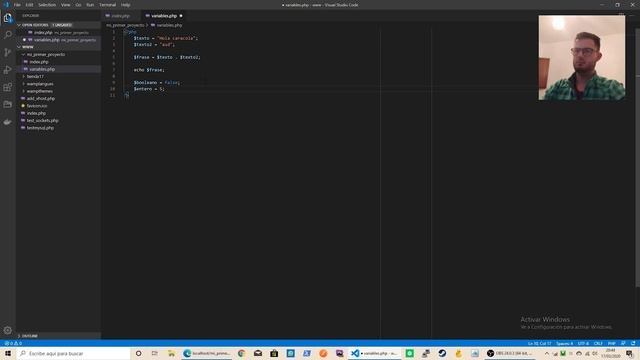This screenshot has height=360, width=640.
Task: Open the Source Control view
Action: (x=8, y=52)
